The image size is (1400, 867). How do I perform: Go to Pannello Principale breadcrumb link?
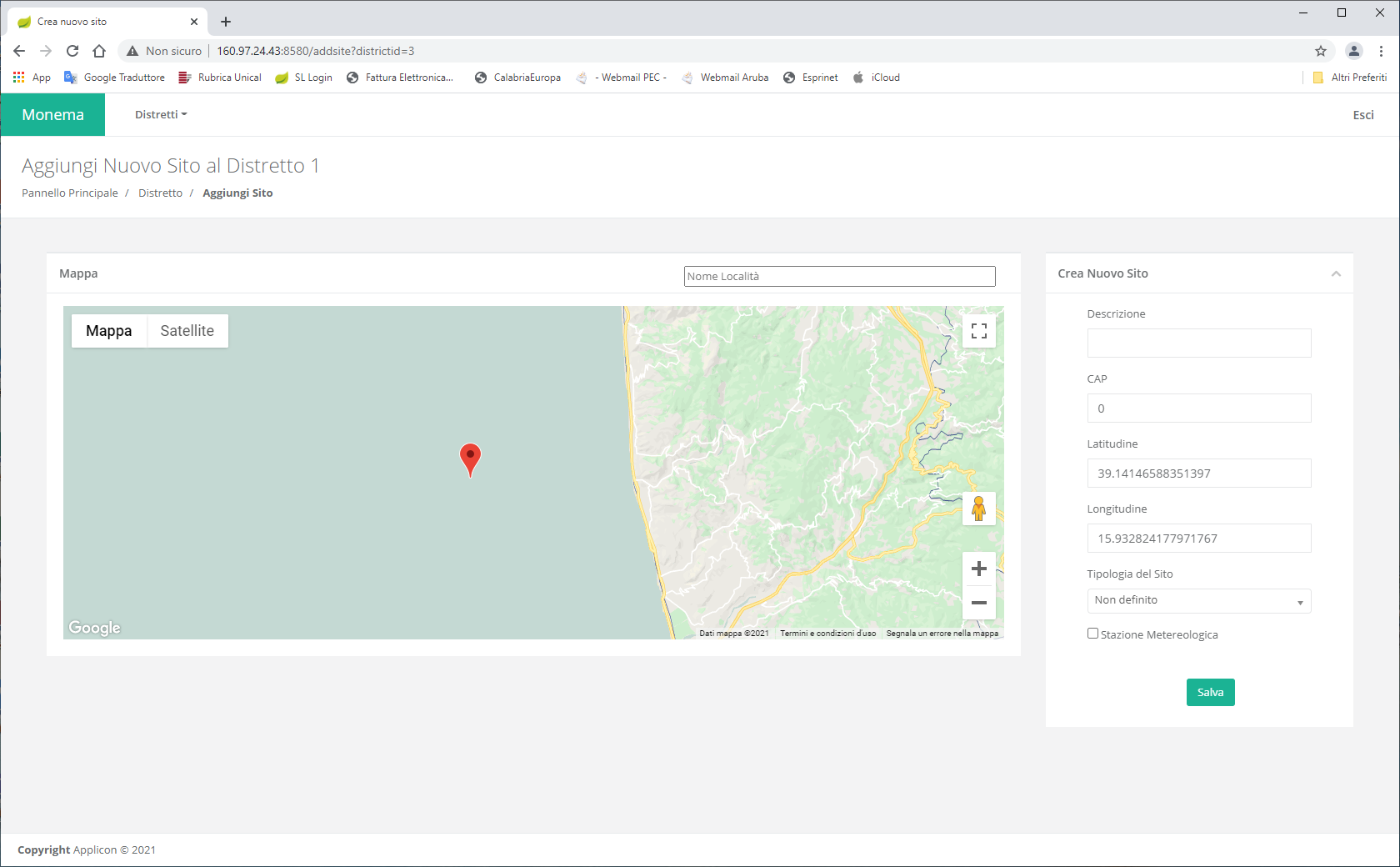coord(70,193)
